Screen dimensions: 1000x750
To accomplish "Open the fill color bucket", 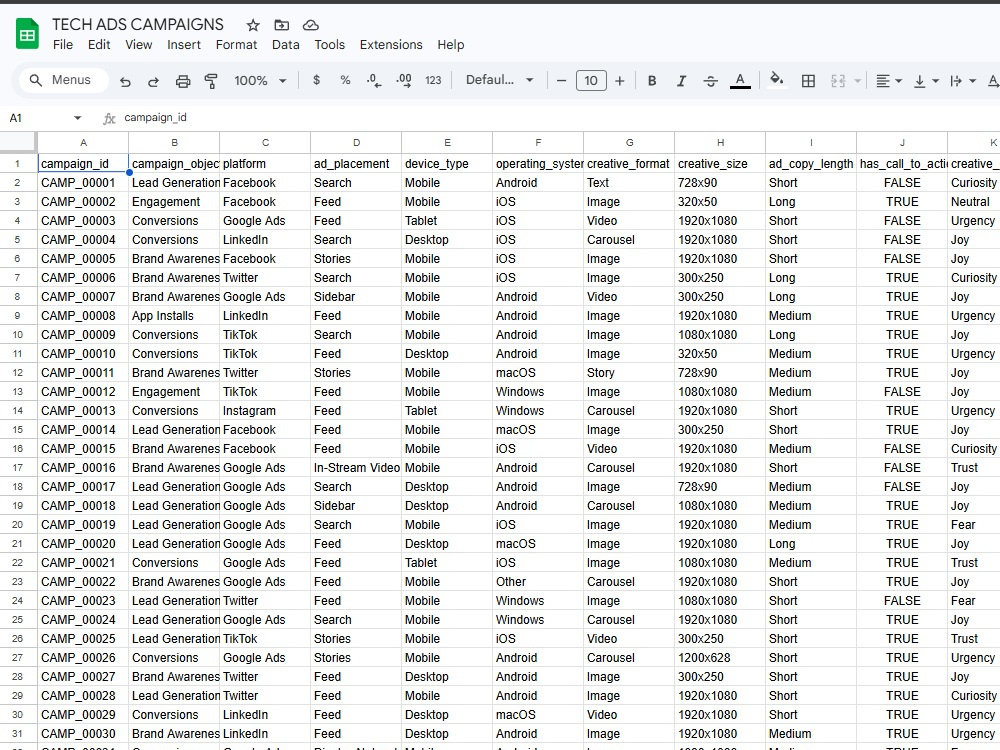I will (x=776, y=80).
